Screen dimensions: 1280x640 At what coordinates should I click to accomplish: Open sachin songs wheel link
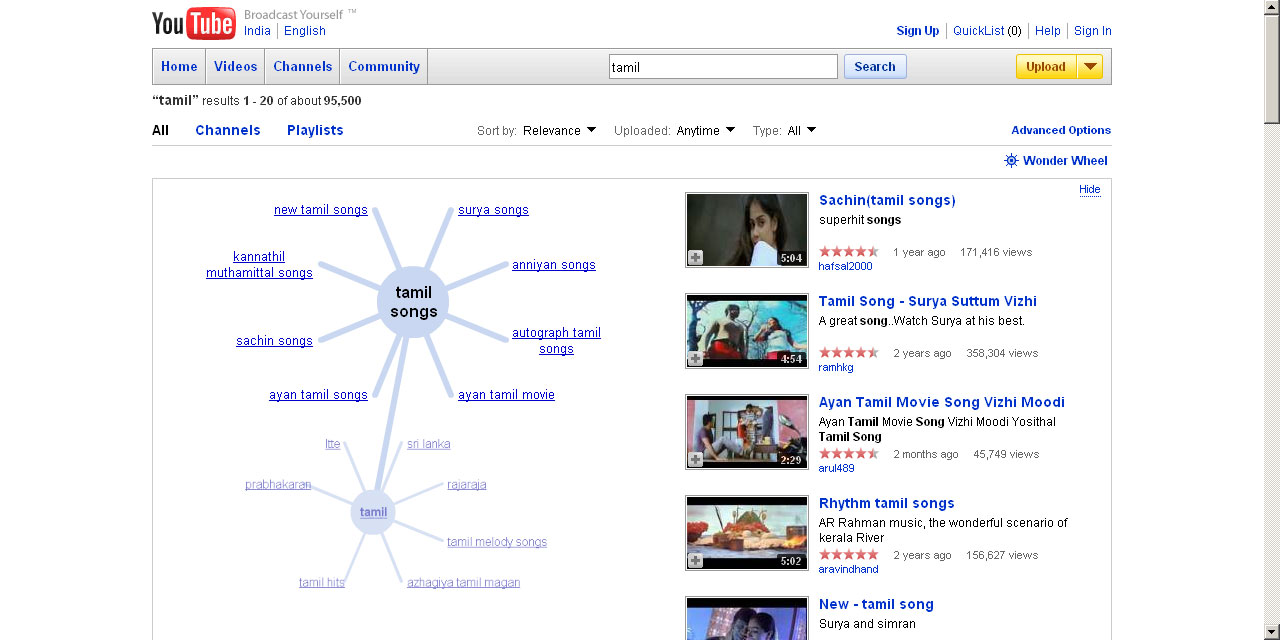tap(274, 341)
